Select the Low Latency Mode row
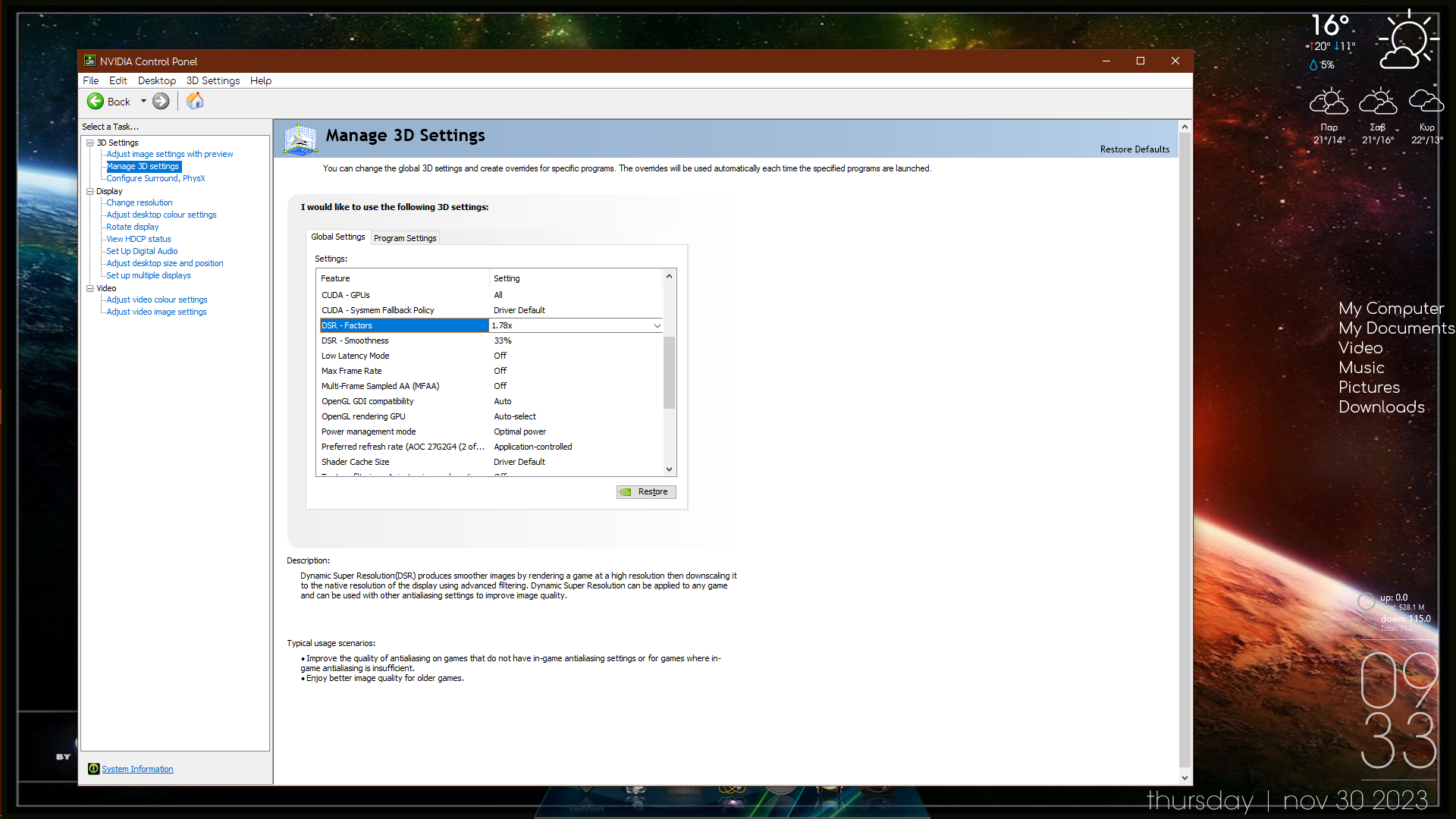 tap(491, 356)
